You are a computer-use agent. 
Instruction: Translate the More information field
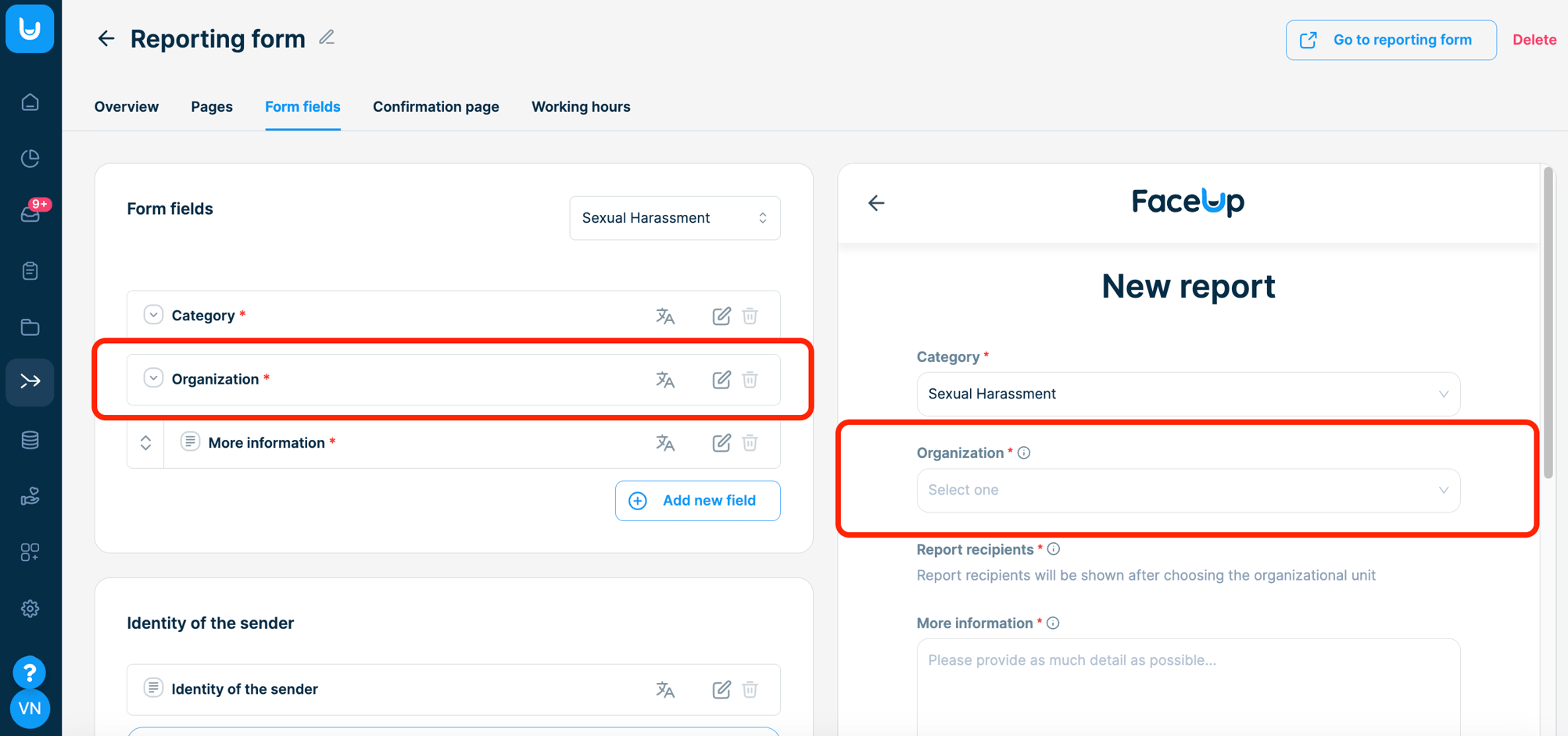click(x=665, y=443)
